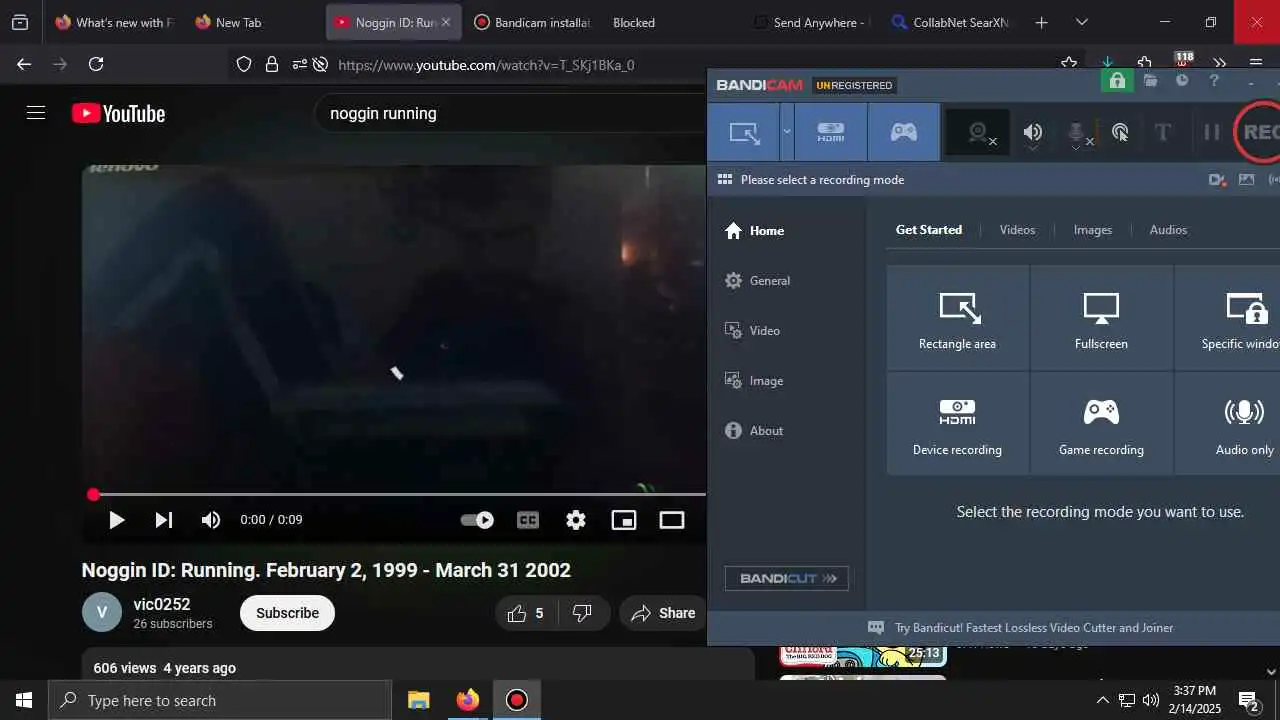Viewport: 1280px width, 720px height.
Task: Go to YouTube home via logo
Action: click(x=119, y=114)
